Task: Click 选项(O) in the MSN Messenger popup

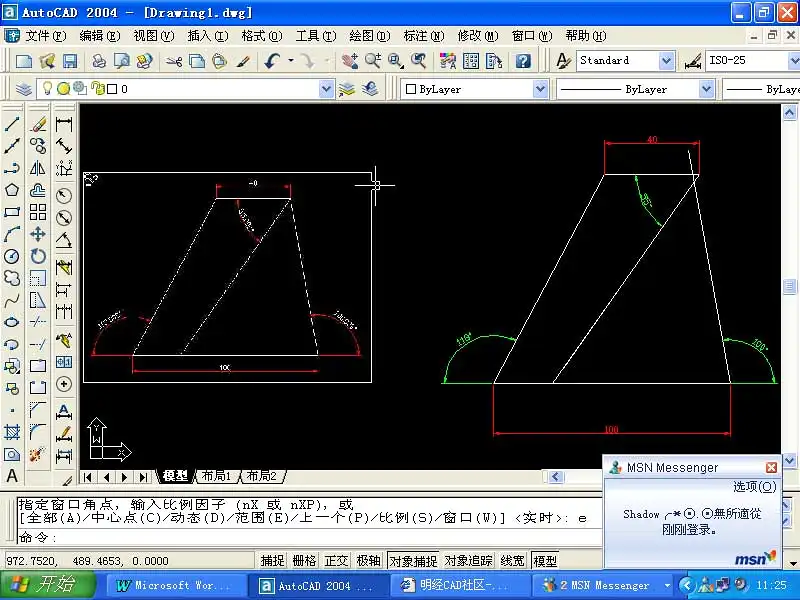Action: point(755,487)
